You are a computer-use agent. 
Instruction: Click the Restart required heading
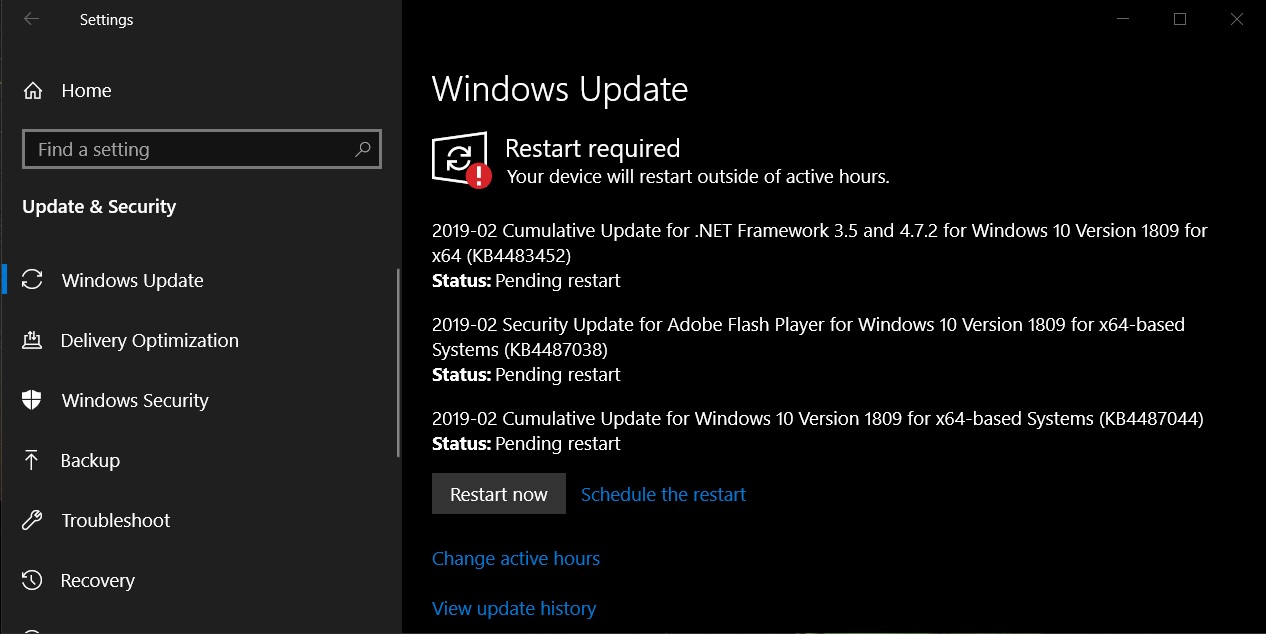[x=592, y=149]
